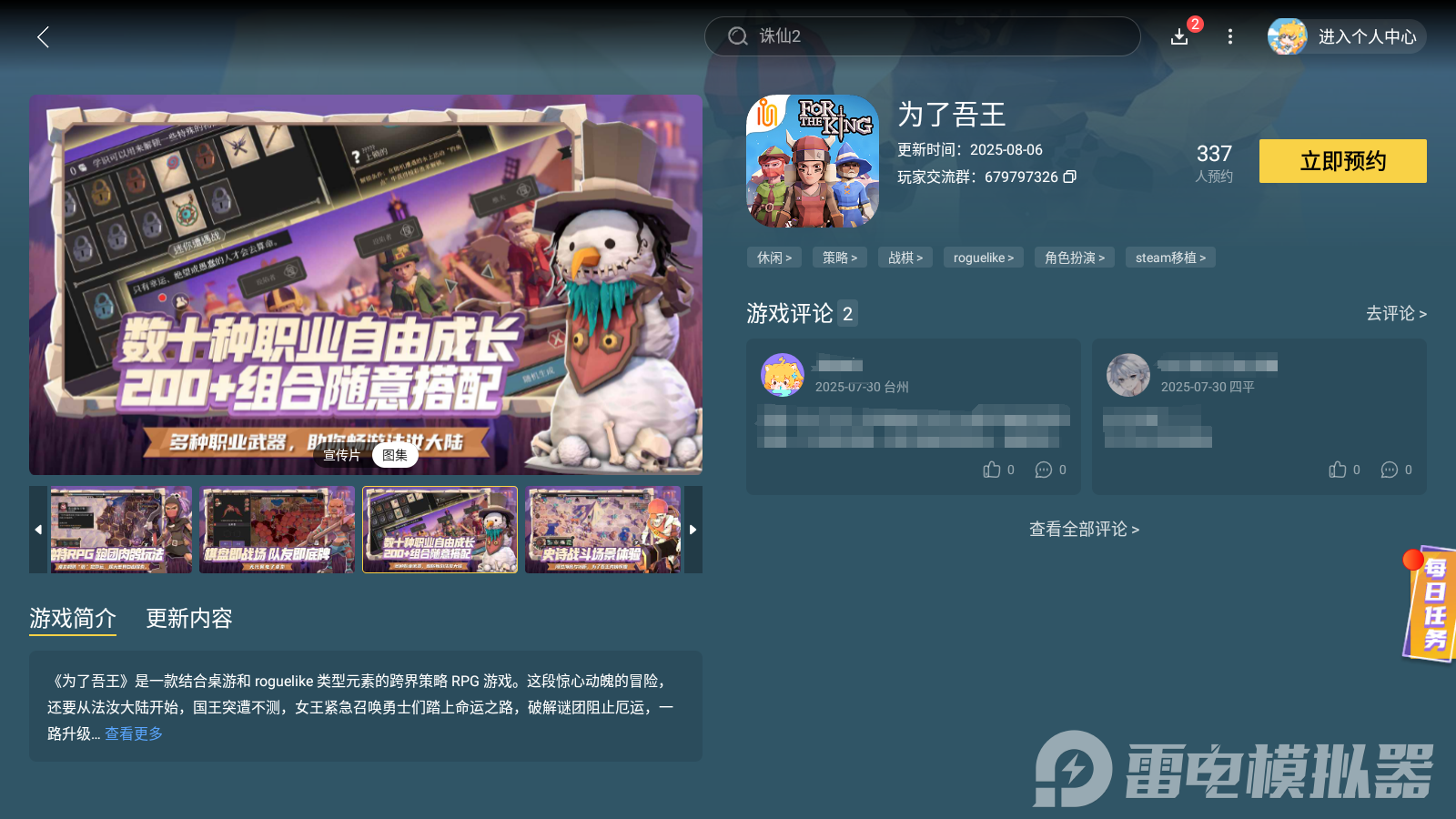Focus the search box showing 诛仙2
This screenshot has width=1456, height=819.
(923, 36)
